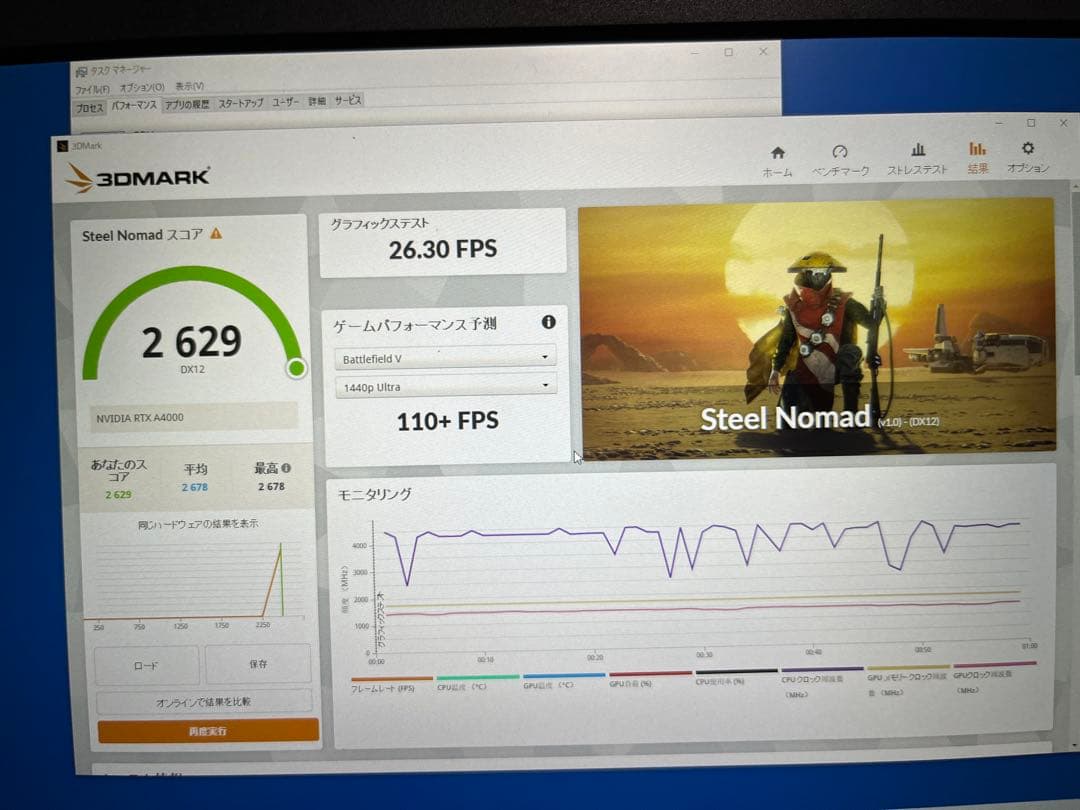Click the info icon next to ゲームパフォーマンス予測

click(x=548, y=322)
